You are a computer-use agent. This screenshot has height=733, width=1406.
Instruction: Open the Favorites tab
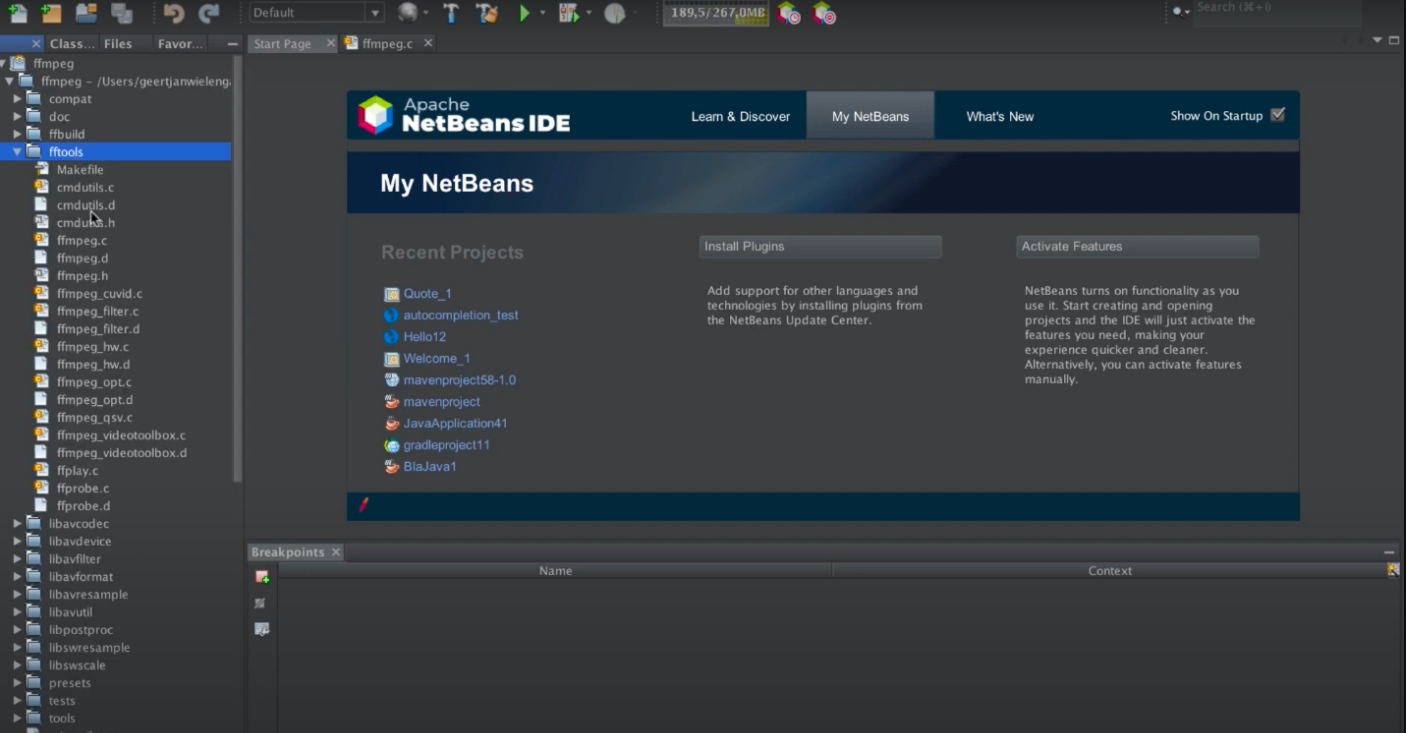(180, 44)
